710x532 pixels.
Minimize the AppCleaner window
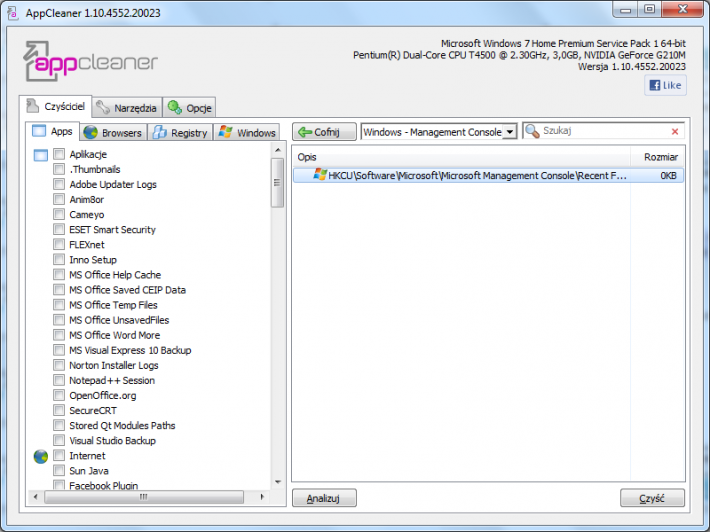click(x=625, y=10)
